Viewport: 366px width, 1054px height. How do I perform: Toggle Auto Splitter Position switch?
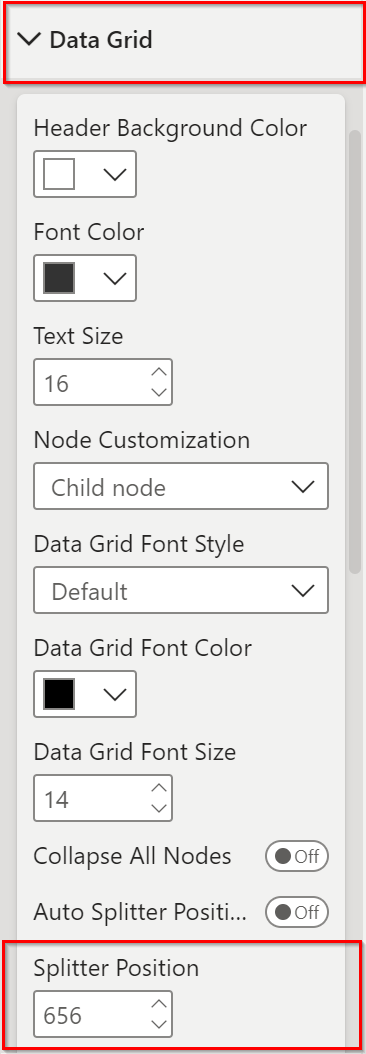(x=297, y=912)
